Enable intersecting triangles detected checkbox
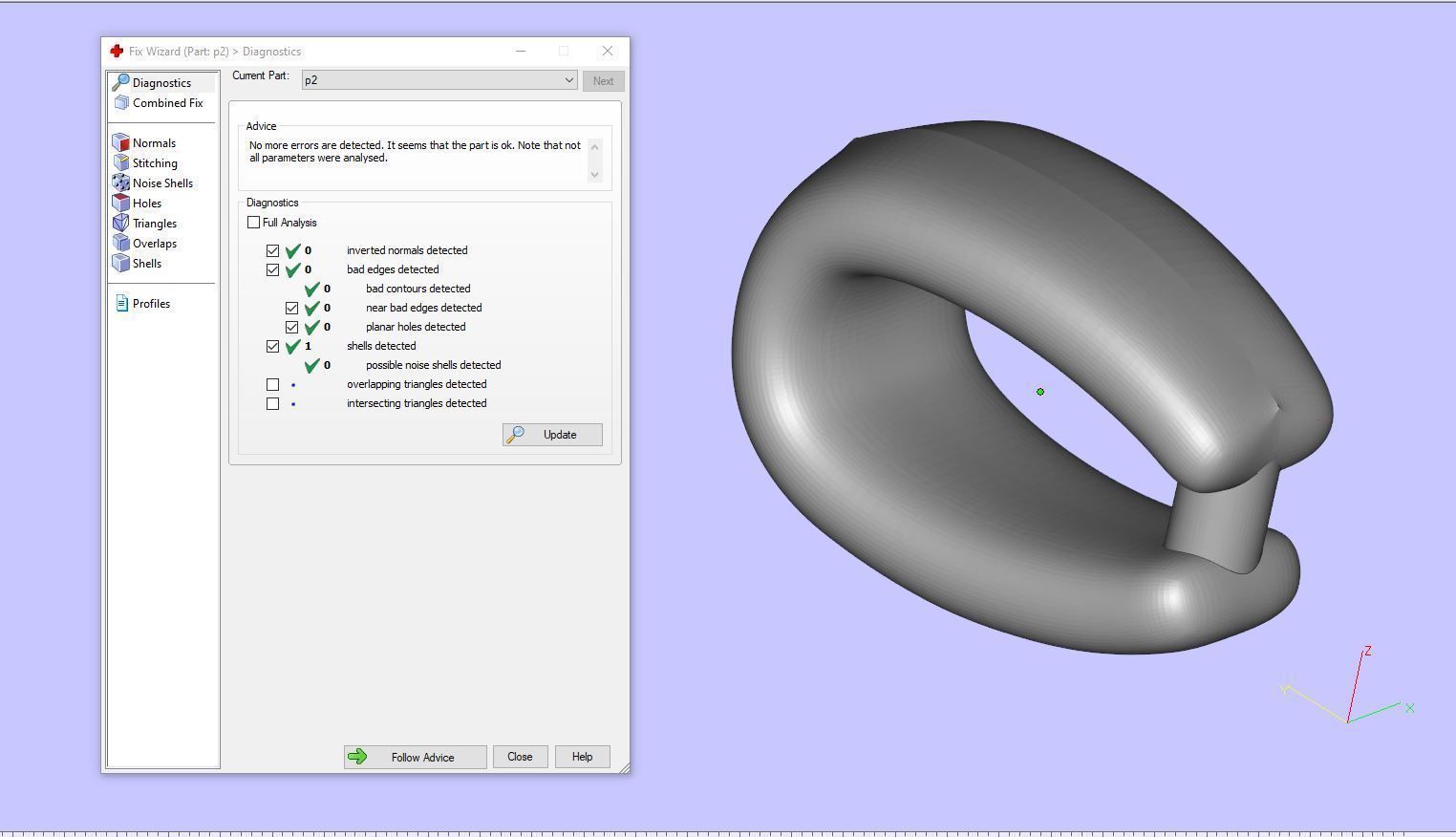Image resolution: width=1456 pixels, height=837 pixels. pyautogui.click(x=273, y=403)
